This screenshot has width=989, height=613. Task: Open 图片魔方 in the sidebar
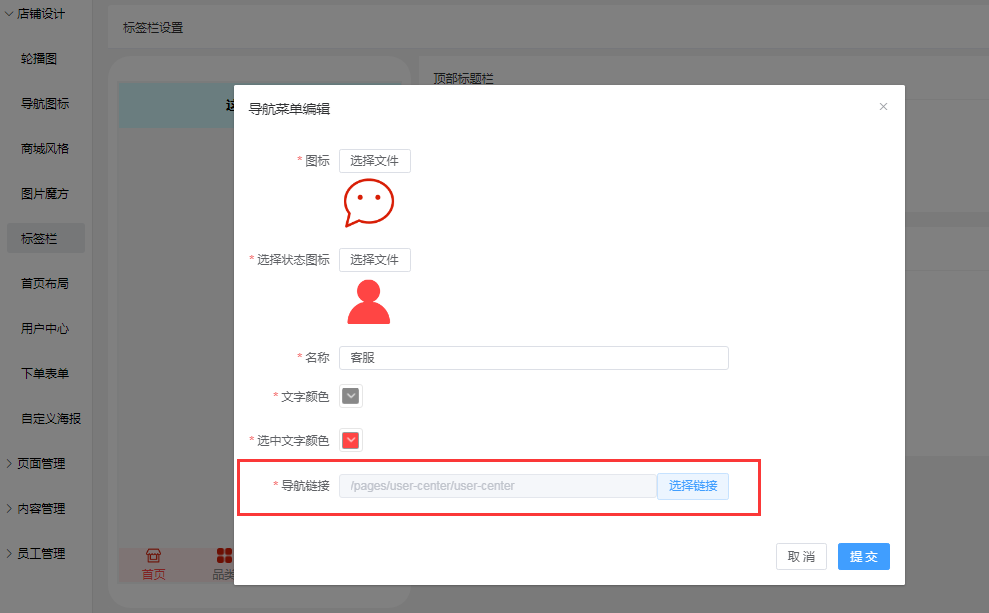coord(45,194)
